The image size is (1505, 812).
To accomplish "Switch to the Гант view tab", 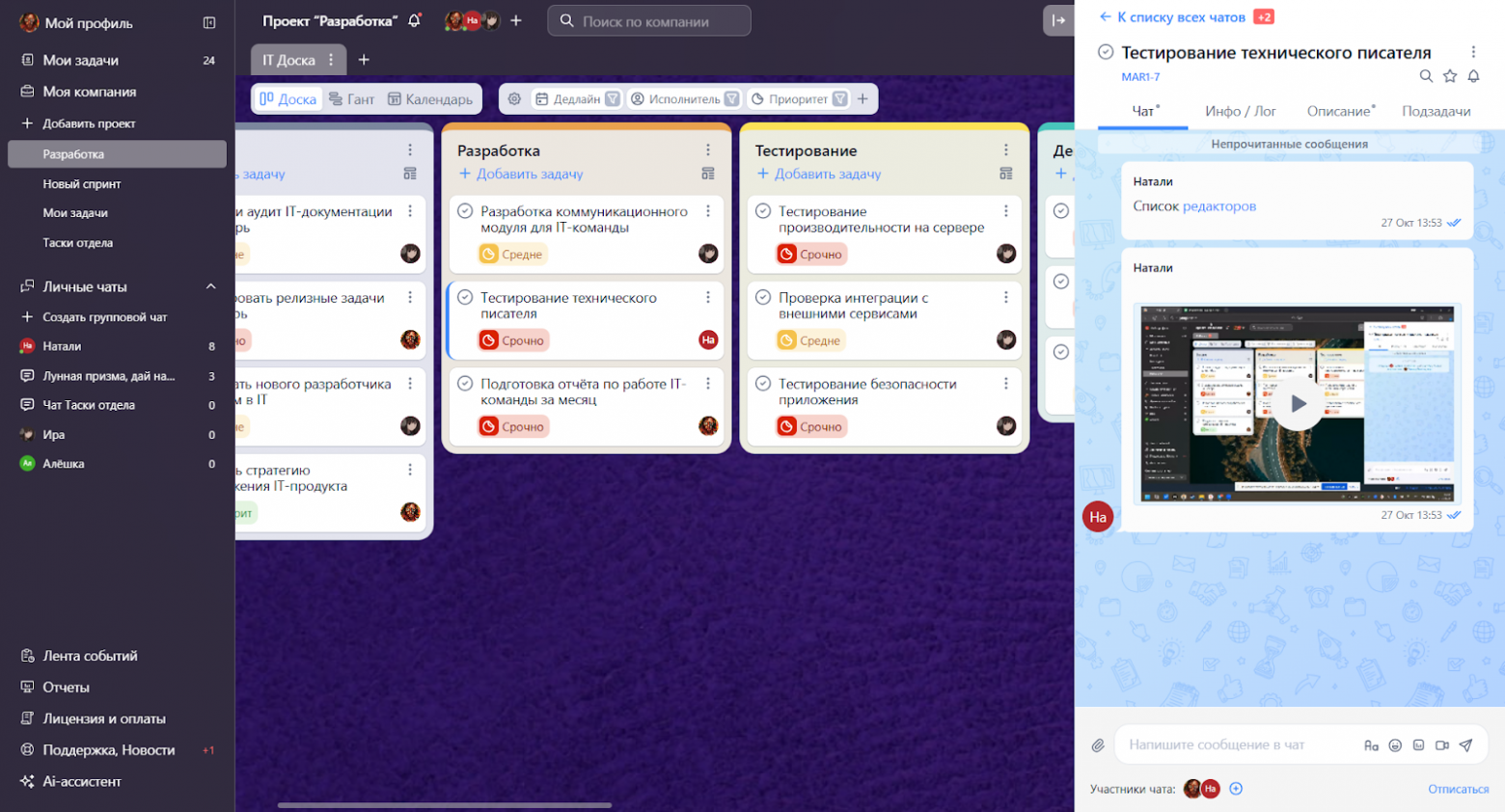I will click(x=351, y=98).
